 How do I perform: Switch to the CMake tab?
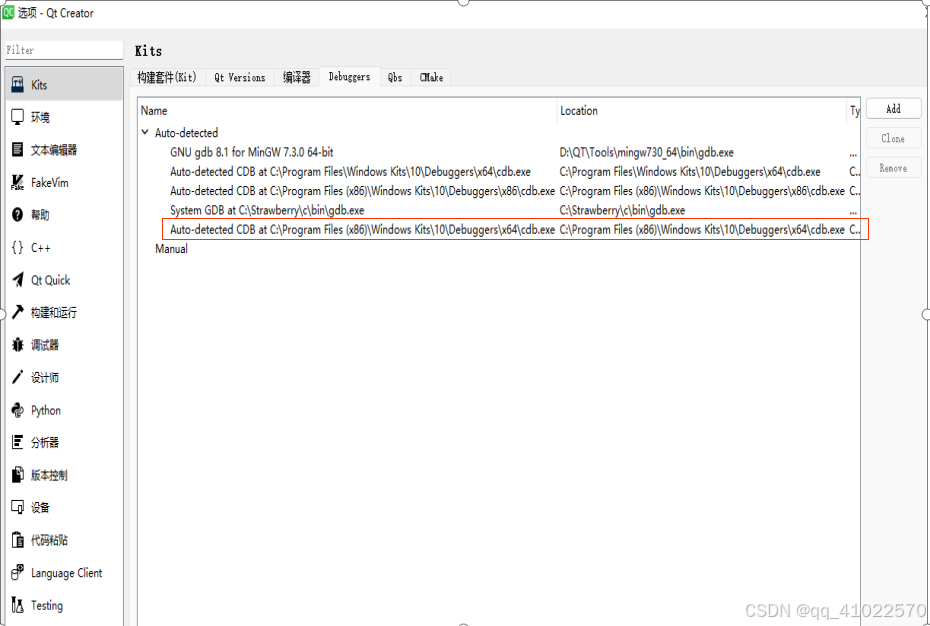pyautogui.click(x=430, y=77)
